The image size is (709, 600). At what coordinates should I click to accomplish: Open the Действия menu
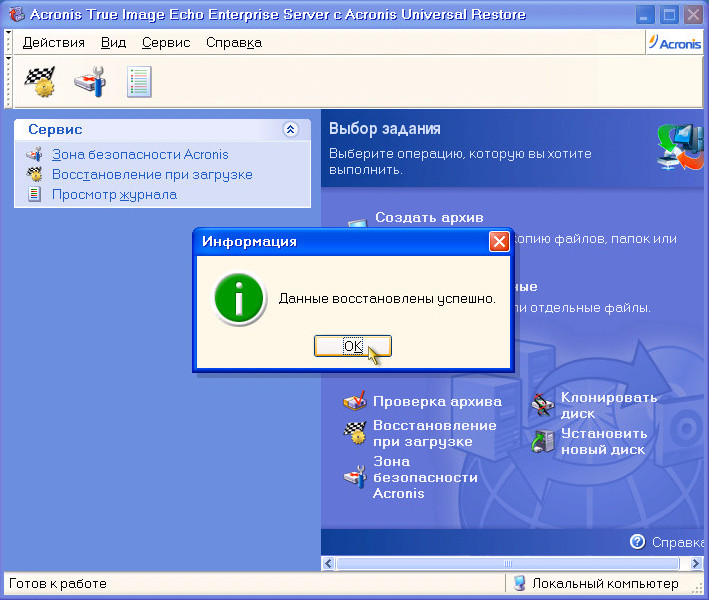tap(54, 43)
